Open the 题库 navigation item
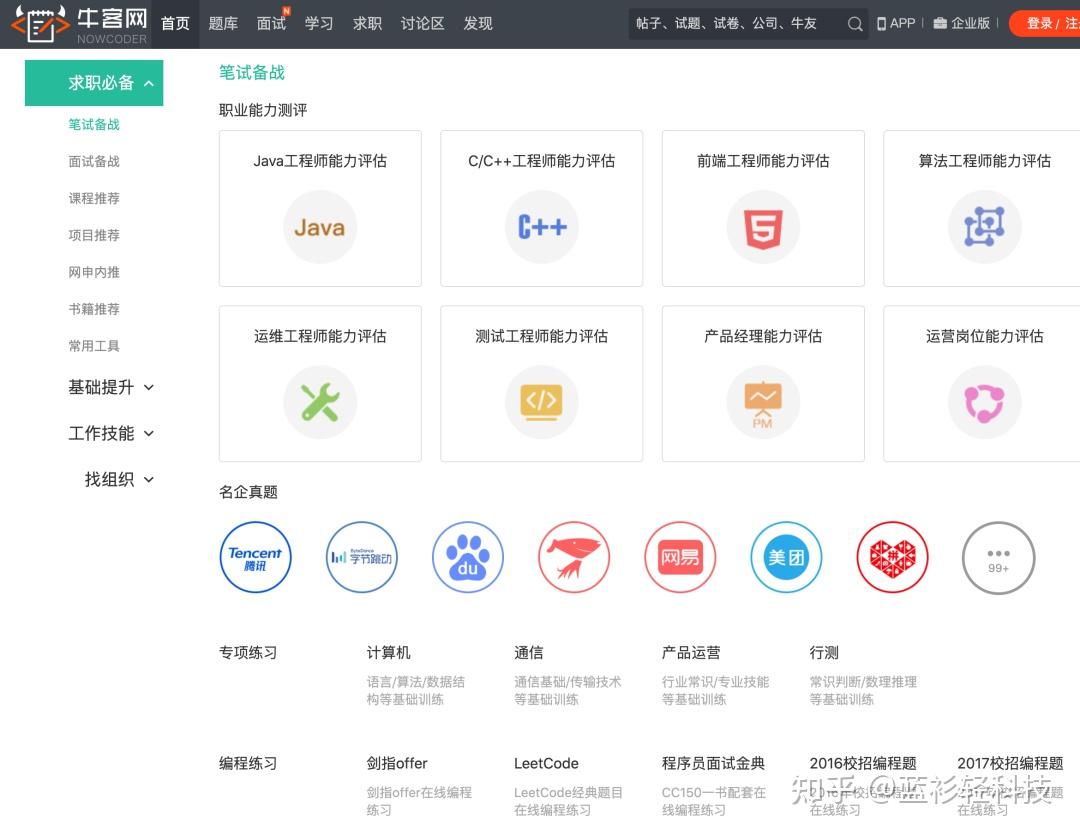This screenshot has width=1080, height=834. [x=223, y=23]
